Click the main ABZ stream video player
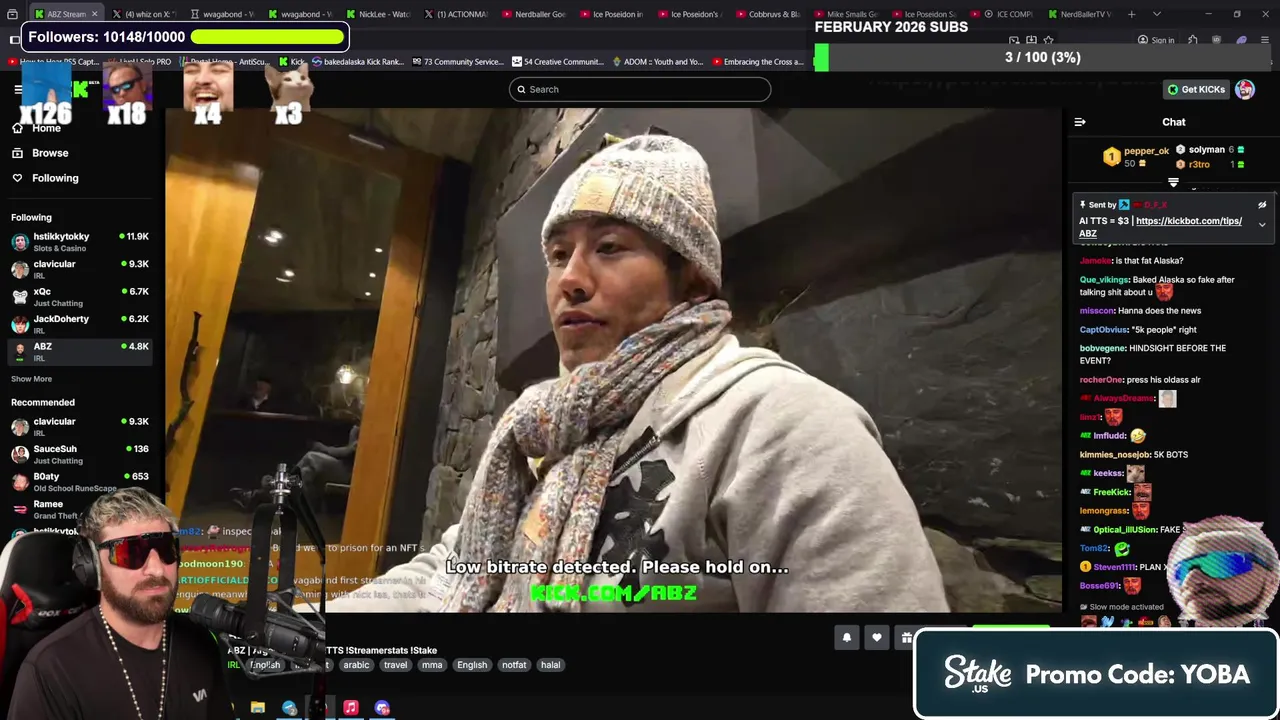This screenshot has width=1280, height=720. pos(613,360)
